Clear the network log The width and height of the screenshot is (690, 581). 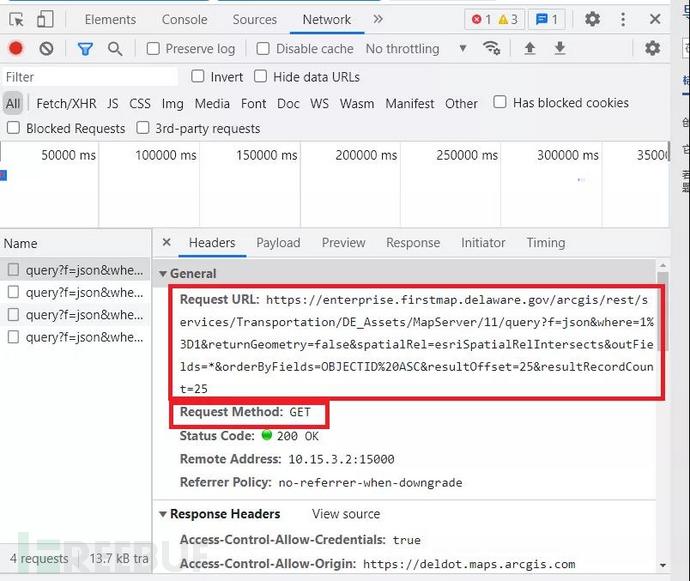tap(46, 48)
